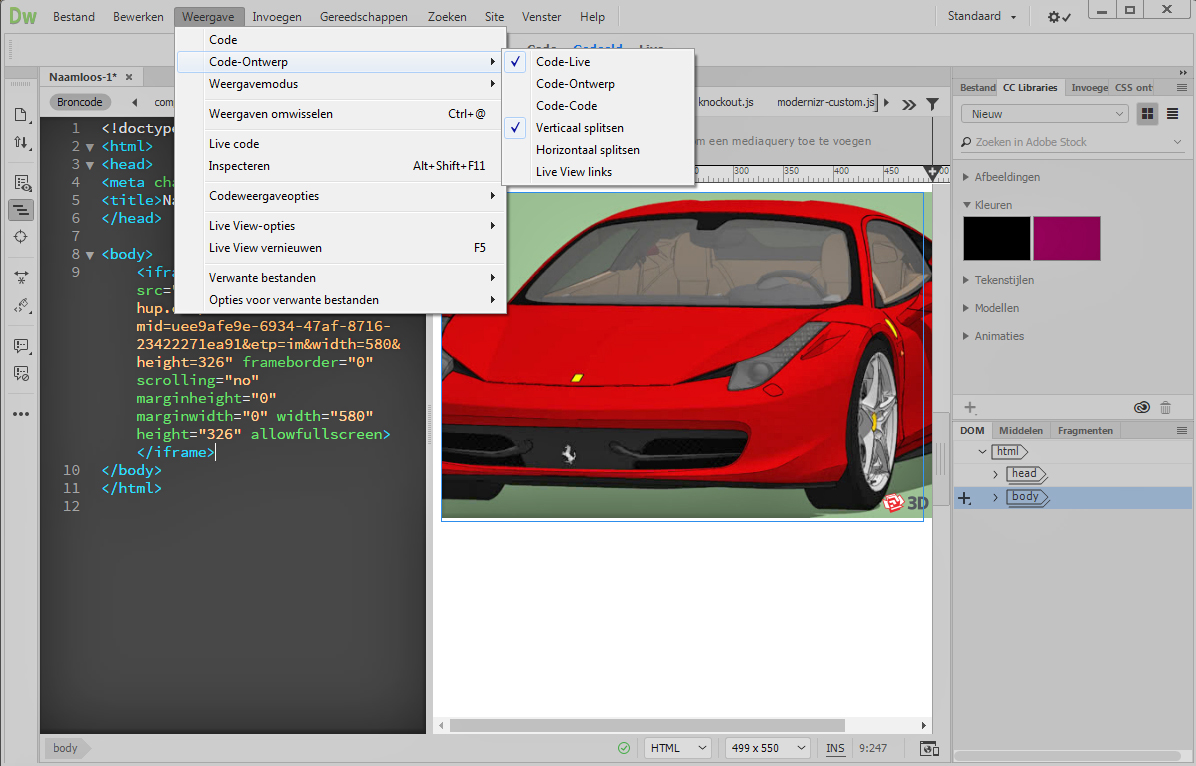1196x766 pixels.
Task: Collapse the html node in DOM panel
Action: [982, 452]
